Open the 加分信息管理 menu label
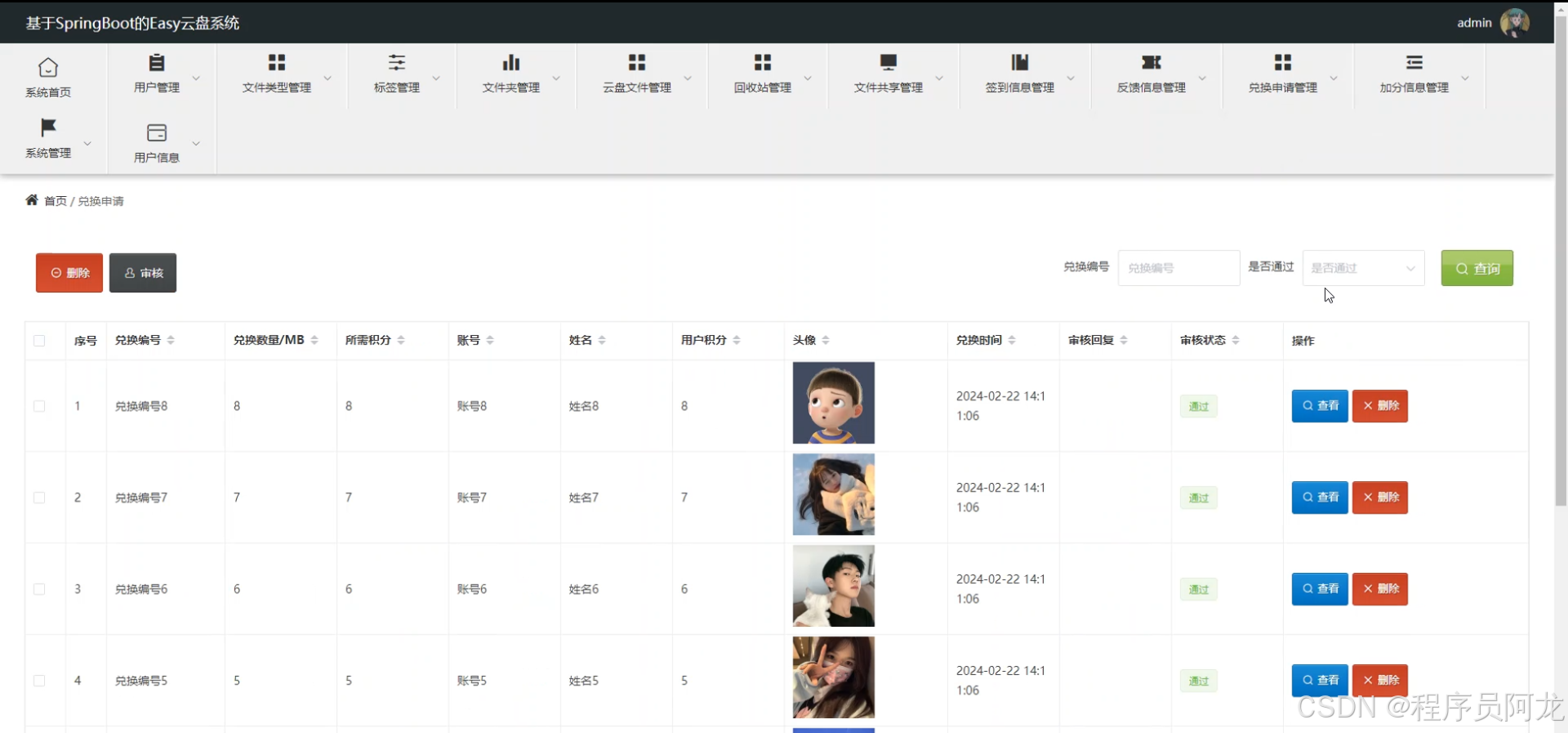Screen dimensions: 1568x733 [1414, 87]
